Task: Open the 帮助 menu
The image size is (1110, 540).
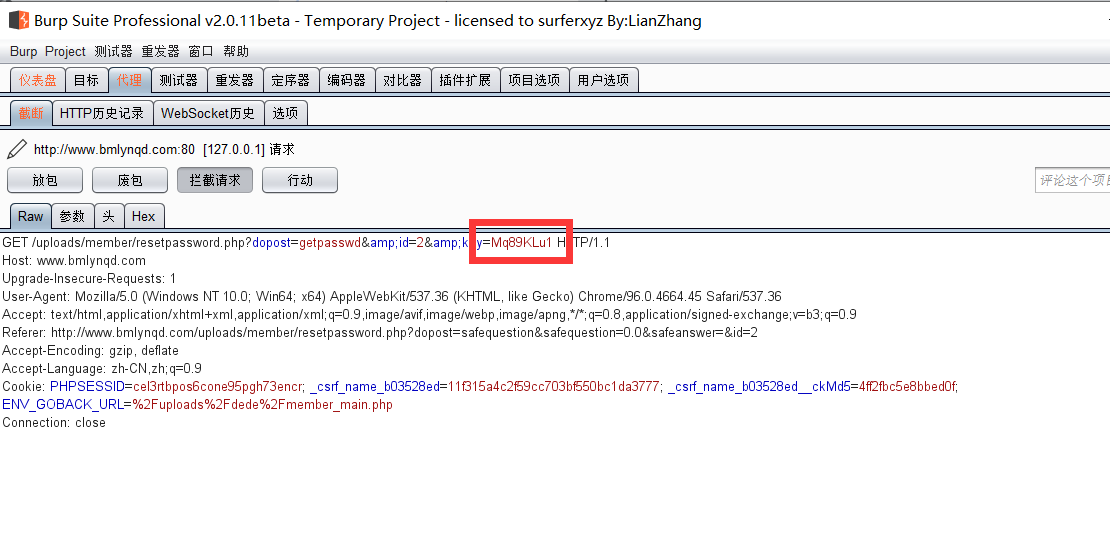Action: click(x=236, y=52)
